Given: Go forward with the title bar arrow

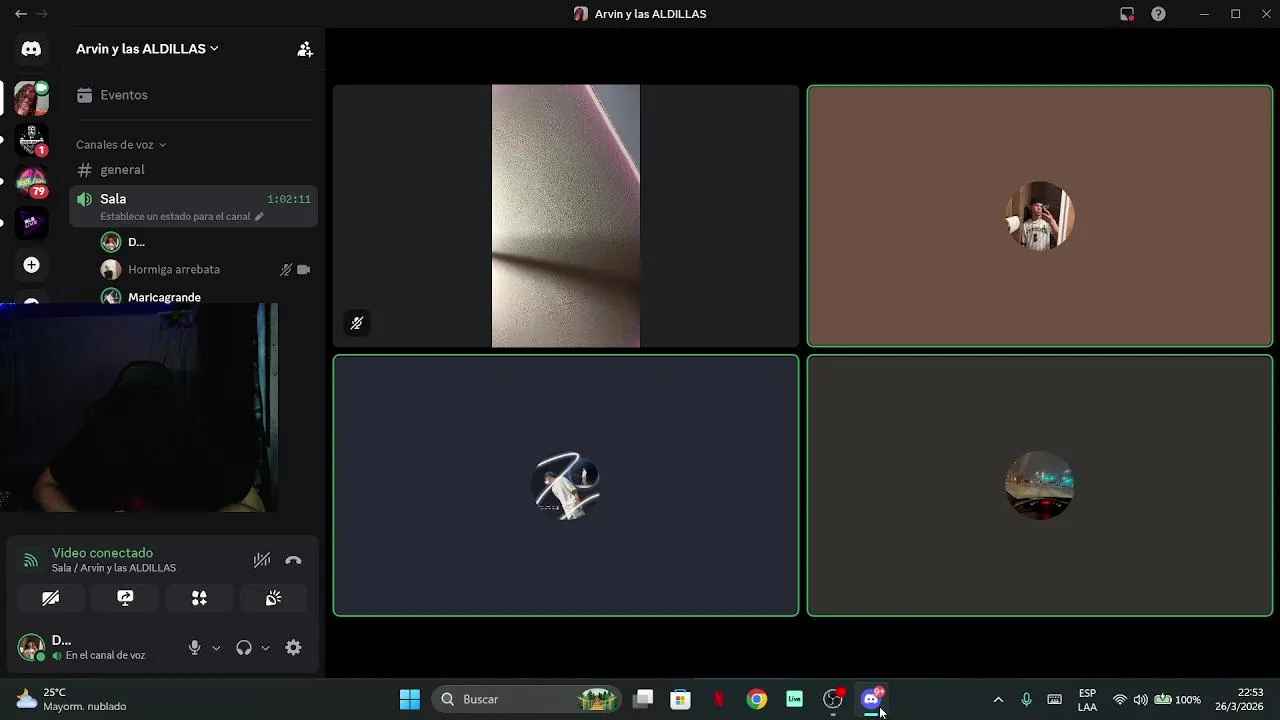Looking at the screenshot, I should click(42, 14).
